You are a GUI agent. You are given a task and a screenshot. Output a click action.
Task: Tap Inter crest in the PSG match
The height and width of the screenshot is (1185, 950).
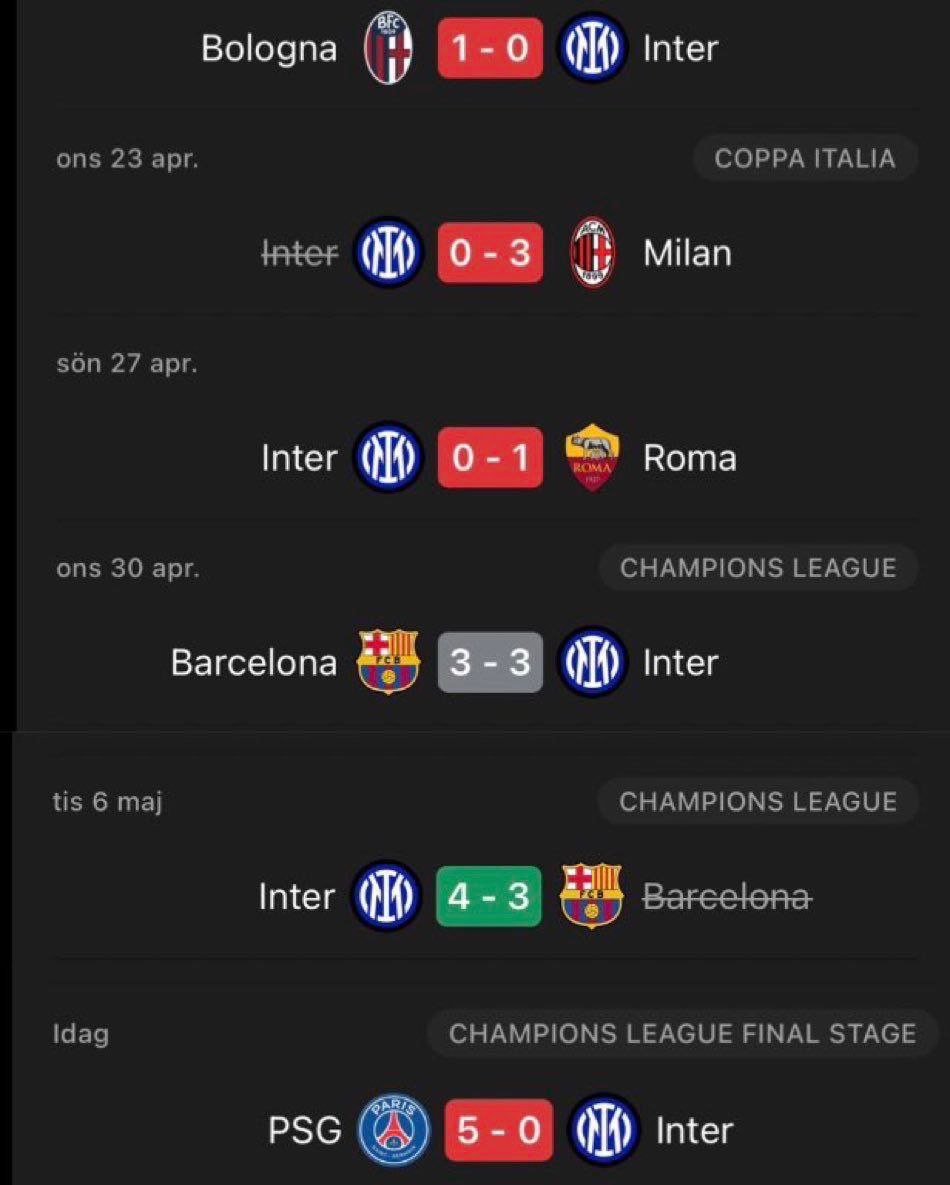click(603, 1130)
